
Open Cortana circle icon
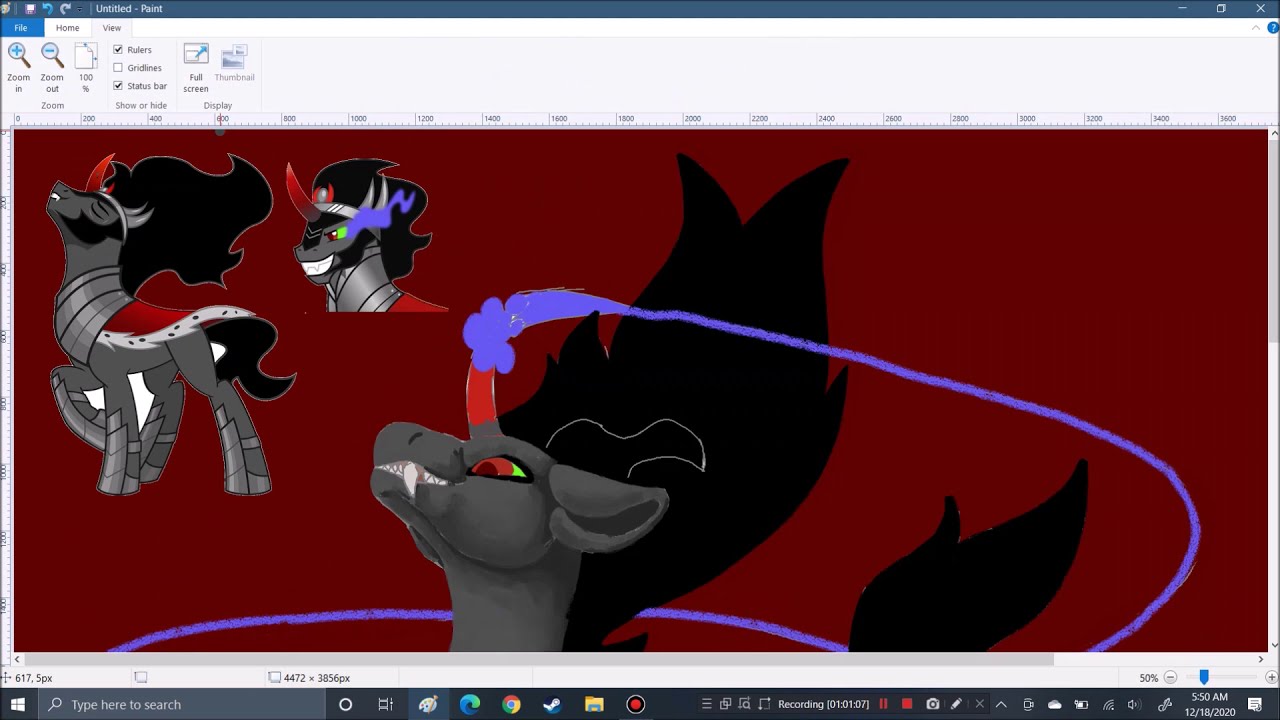(x=345, y=704)
